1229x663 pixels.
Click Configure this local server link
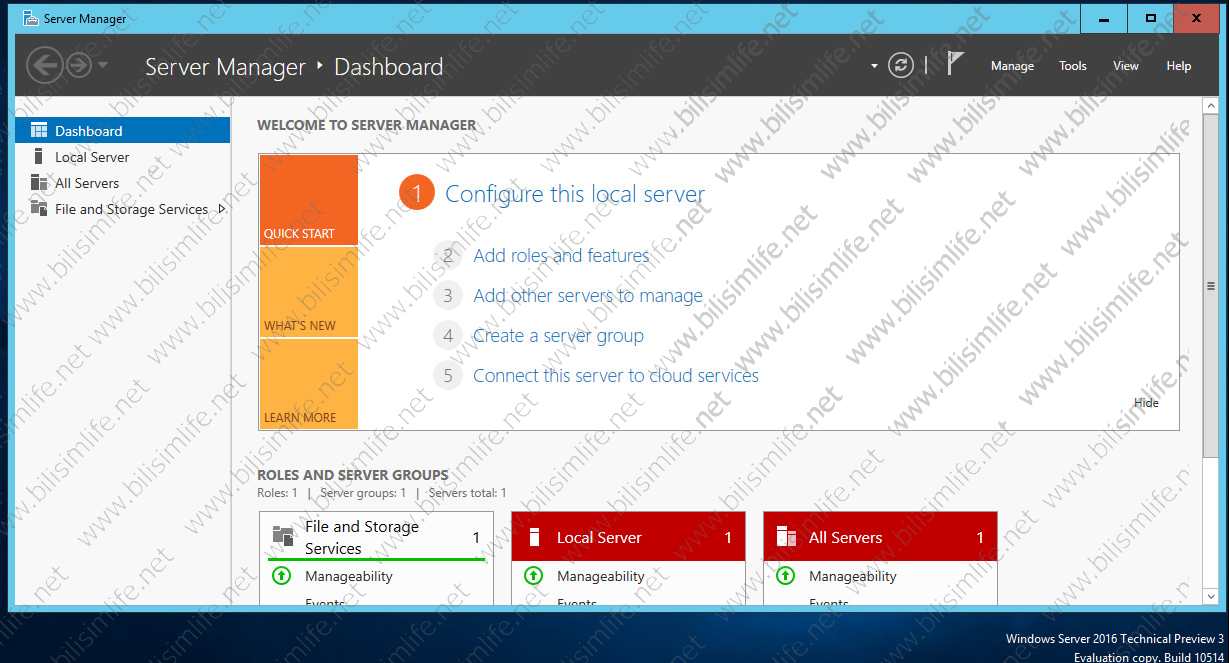(575, 194)
